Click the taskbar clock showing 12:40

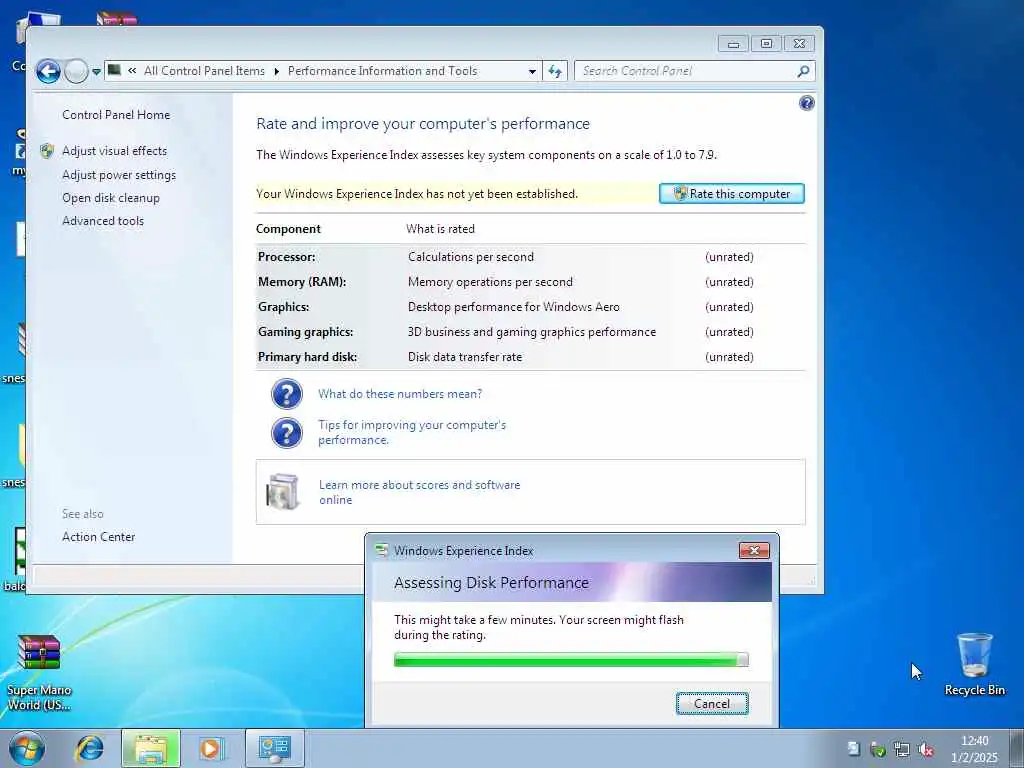[974, 749]
